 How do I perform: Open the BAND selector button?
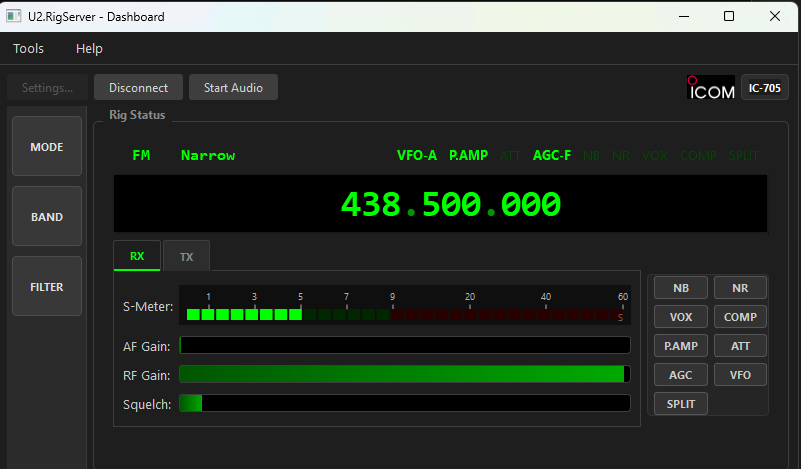pyautogui.click(x=47, y=217)
